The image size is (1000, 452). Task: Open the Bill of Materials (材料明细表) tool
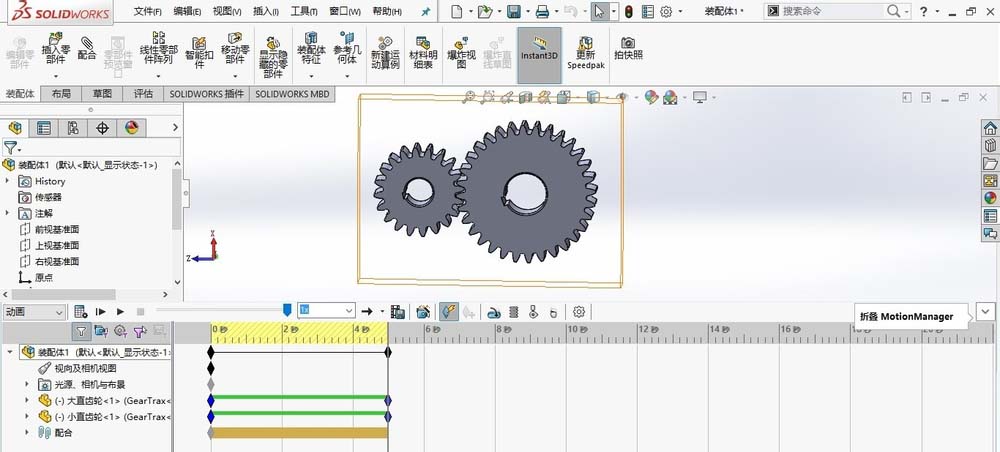pyautogui.click(x=423, y=53)
